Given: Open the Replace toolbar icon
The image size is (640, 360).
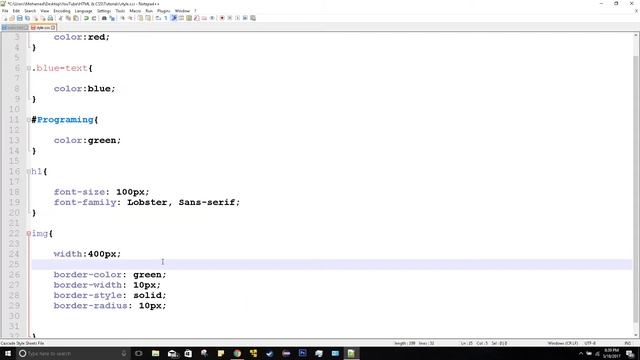Looking at the screenshot, I should point(112,18).
